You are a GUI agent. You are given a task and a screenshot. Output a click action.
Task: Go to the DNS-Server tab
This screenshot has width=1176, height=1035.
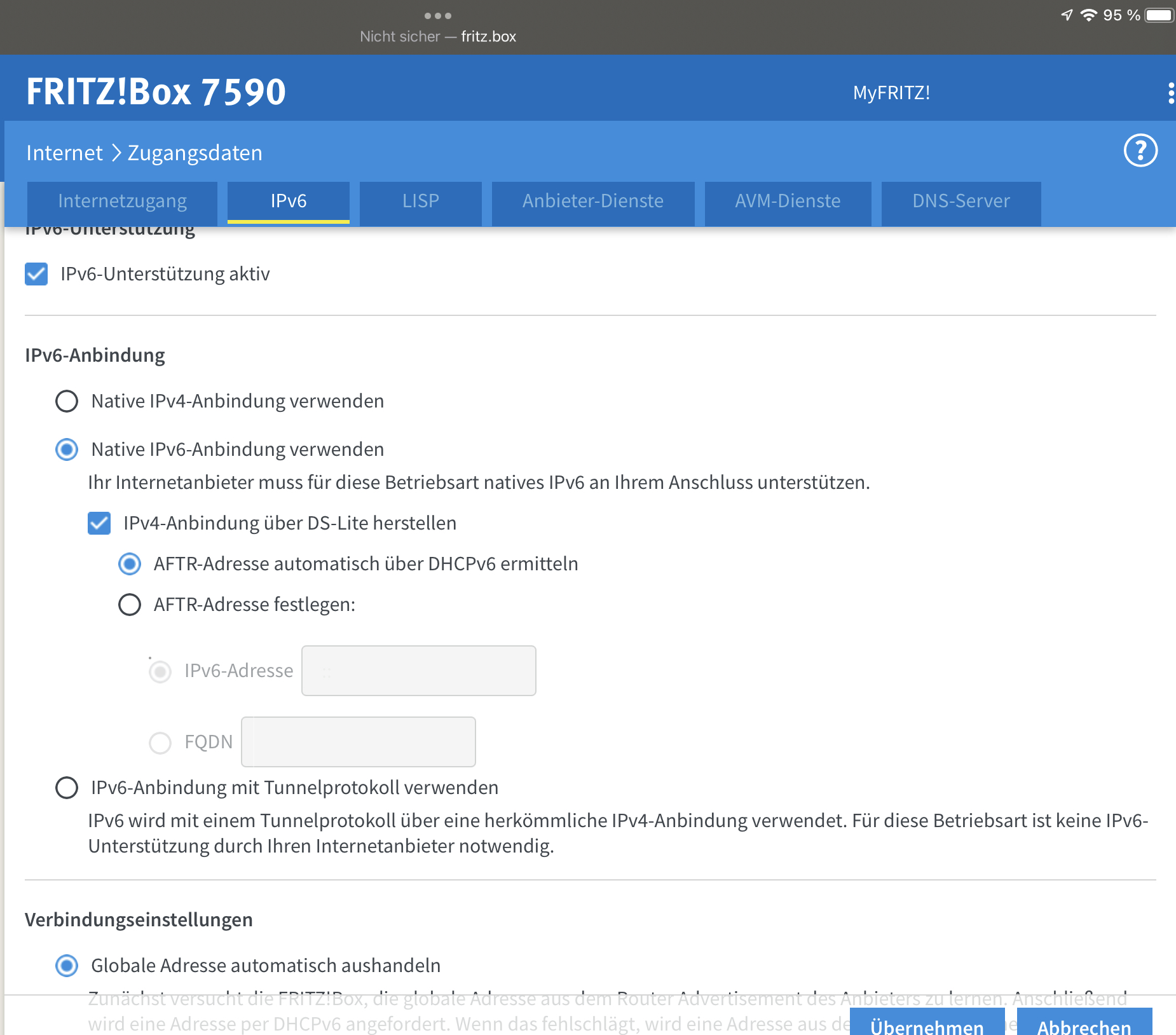click(x=961, y=203)
